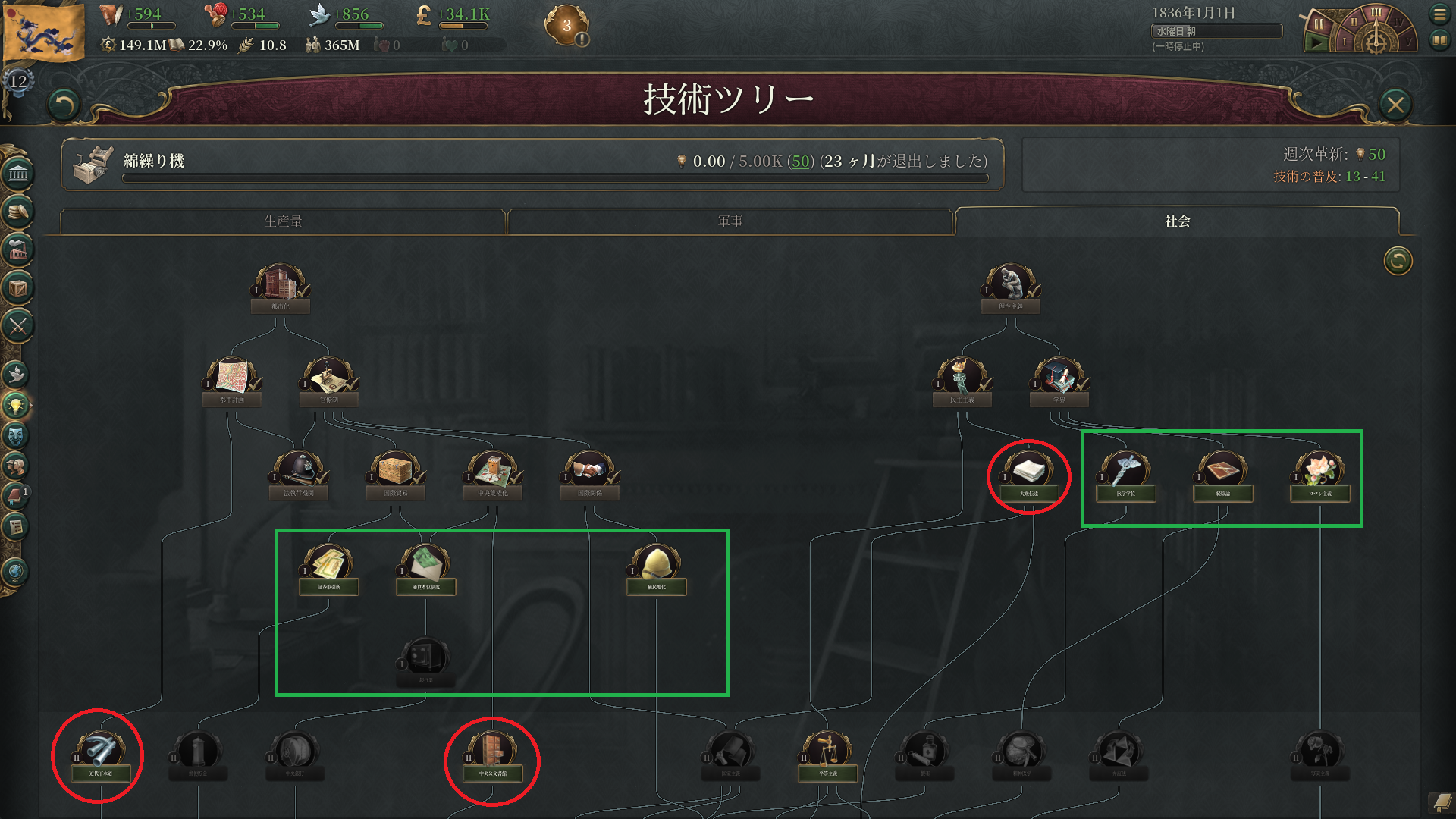Open the 理性主義 Thinker statue technology

click(1010, 290)
